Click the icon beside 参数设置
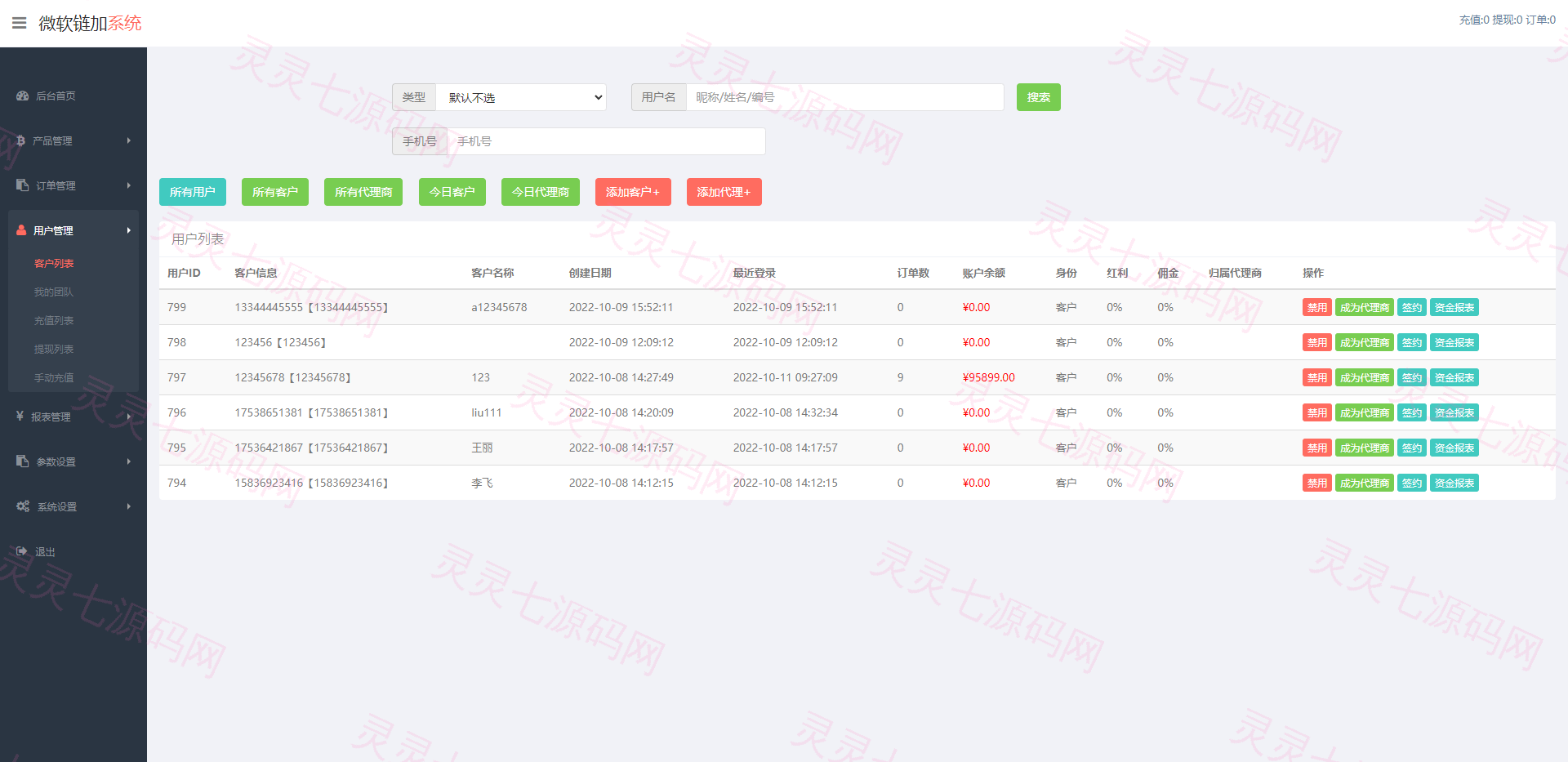This screenshot has height=762, width=1568. pyautogui.click(x=23, y=461)
